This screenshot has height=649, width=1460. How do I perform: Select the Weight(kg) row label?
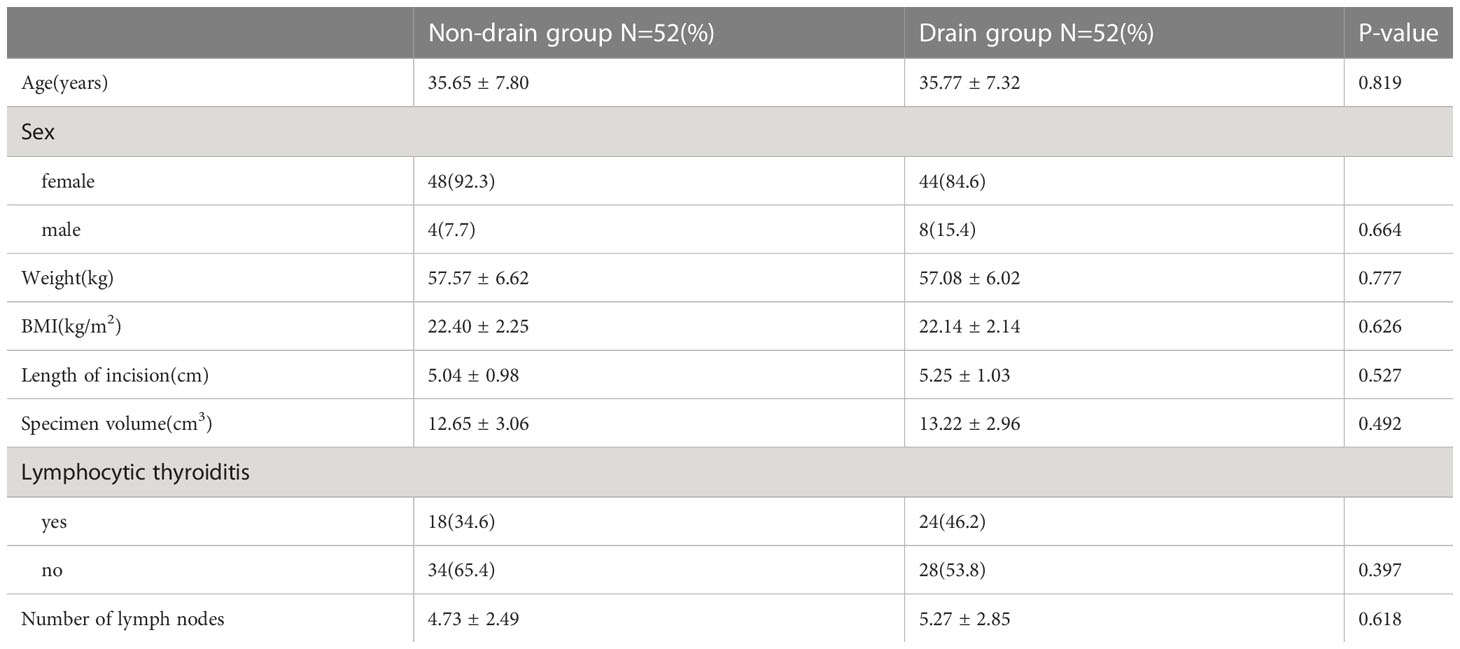[62, 278]
